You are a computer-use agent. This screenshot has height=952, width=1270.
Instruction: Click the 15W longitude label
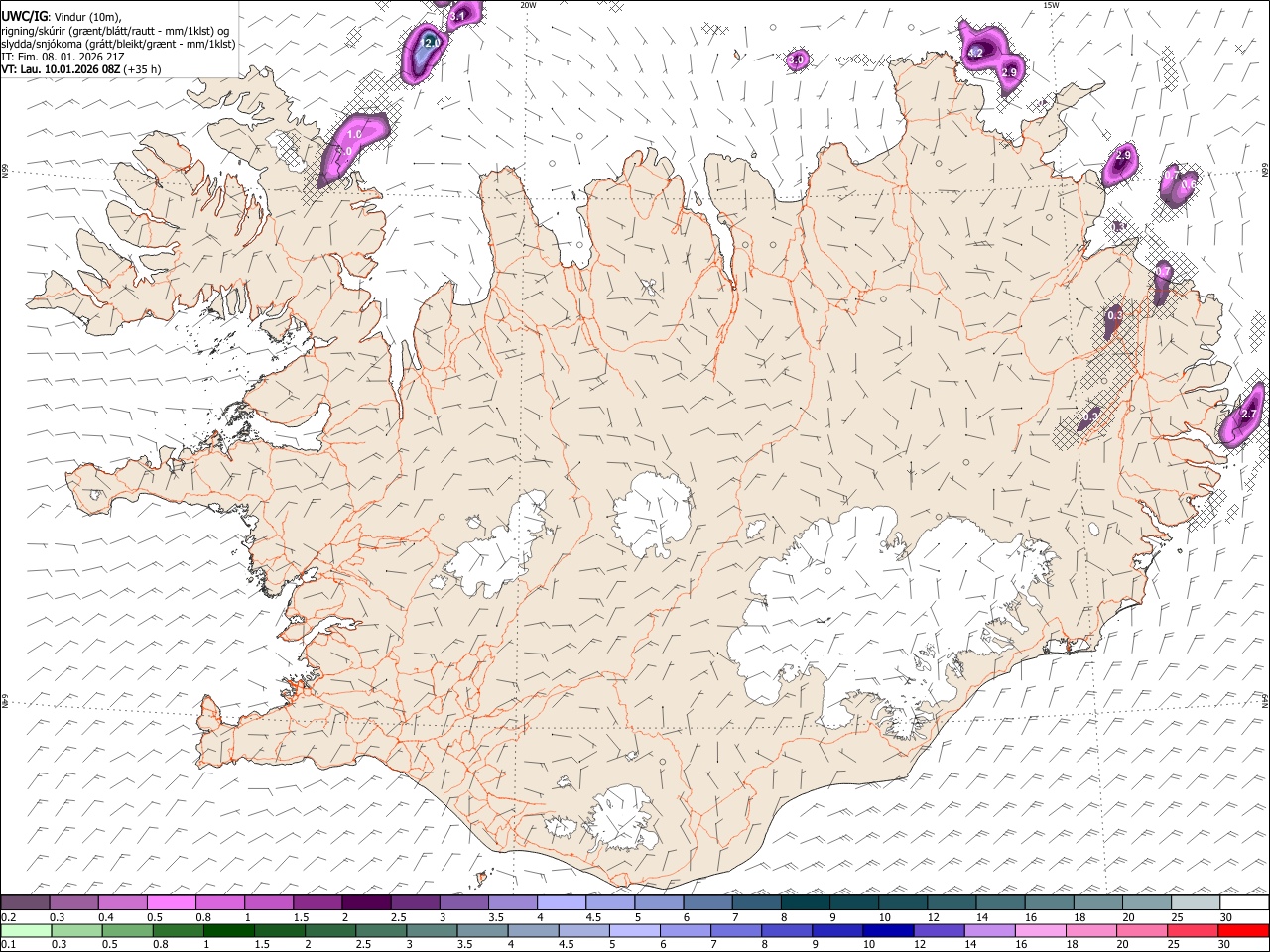coord(1051,5)
